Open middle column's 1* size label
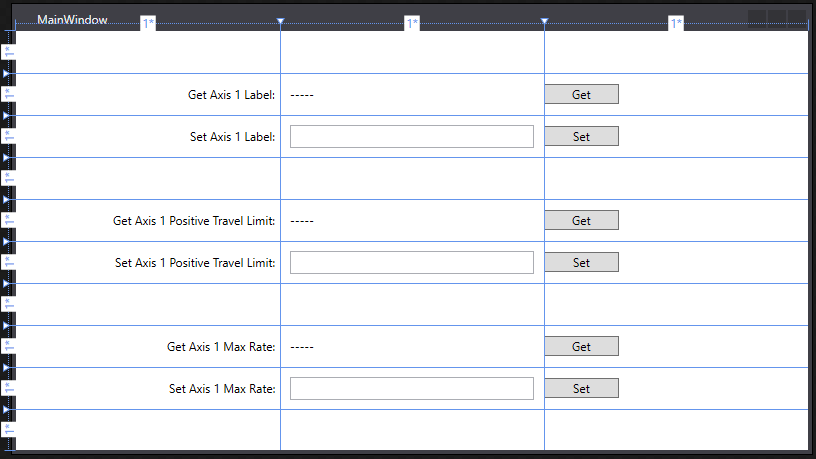This screenshot has height=459, width=816. click(412, 23)
